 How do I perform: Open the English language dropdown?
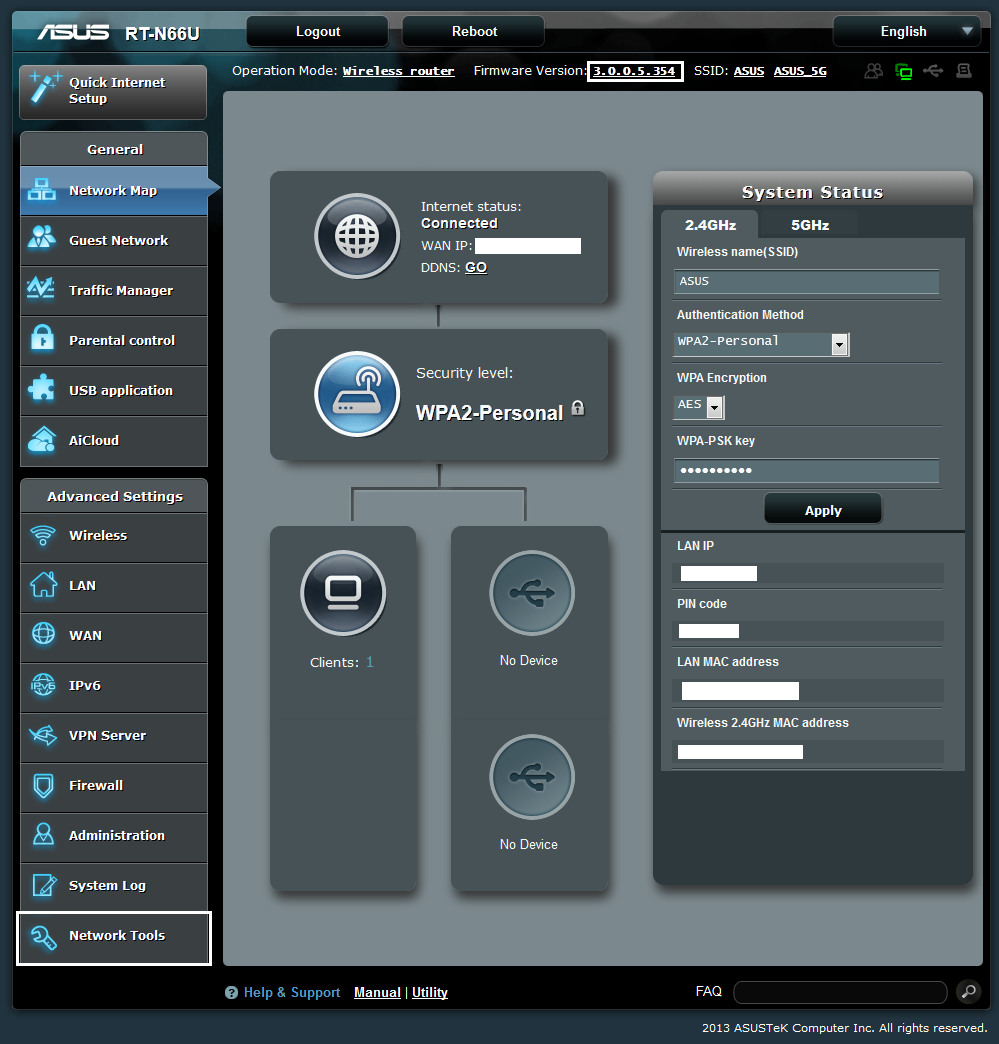[x=906, y=31]
